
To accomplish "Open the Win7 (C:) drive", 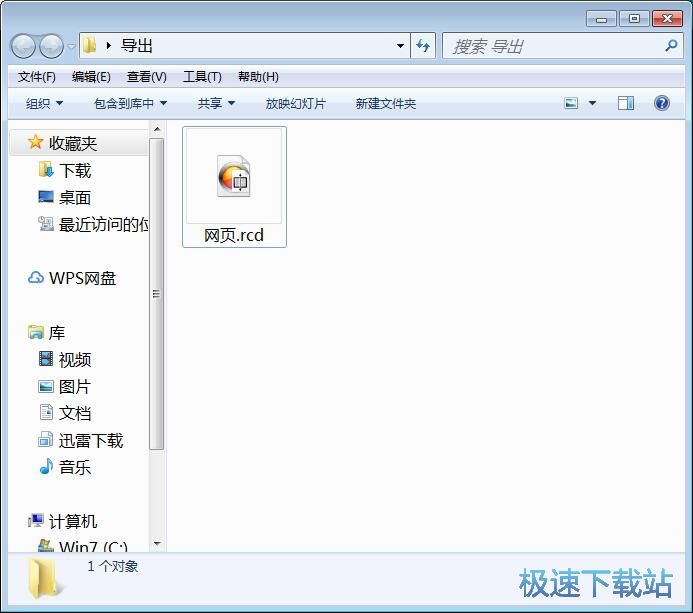I will pyautogui.click(x=93, y=547).
